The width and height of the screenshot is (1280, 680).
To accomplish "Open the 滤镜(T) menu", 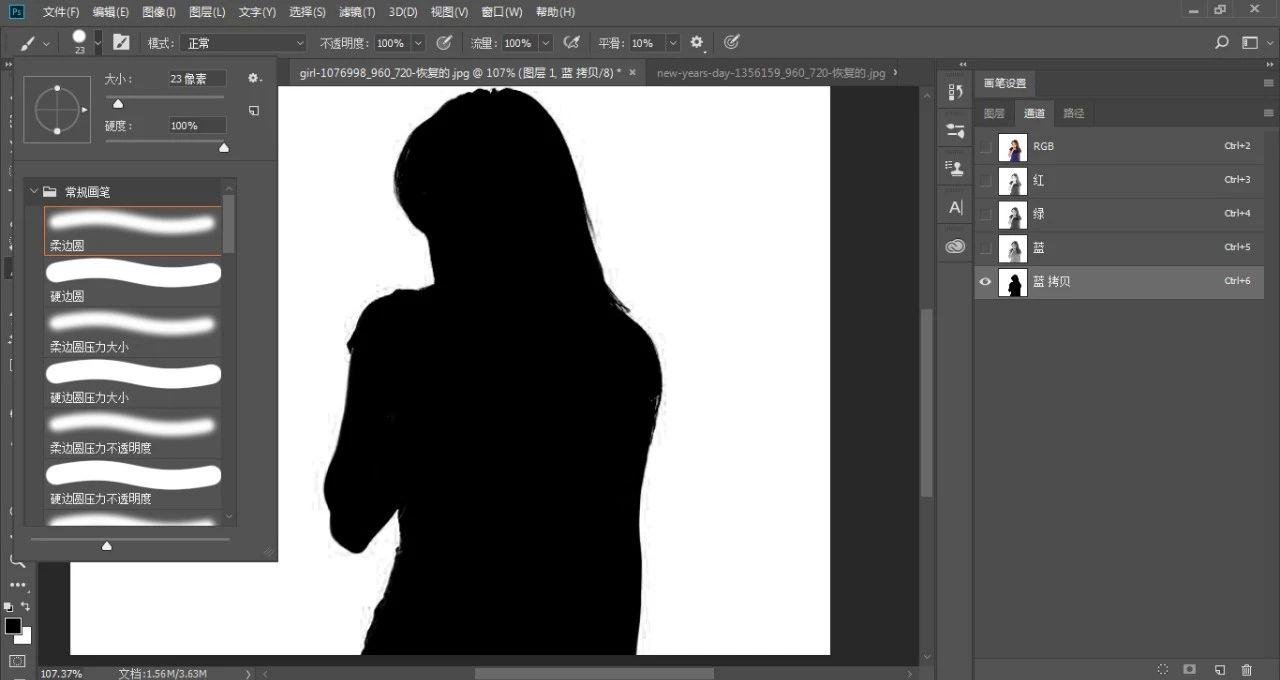I will [356, 12].
